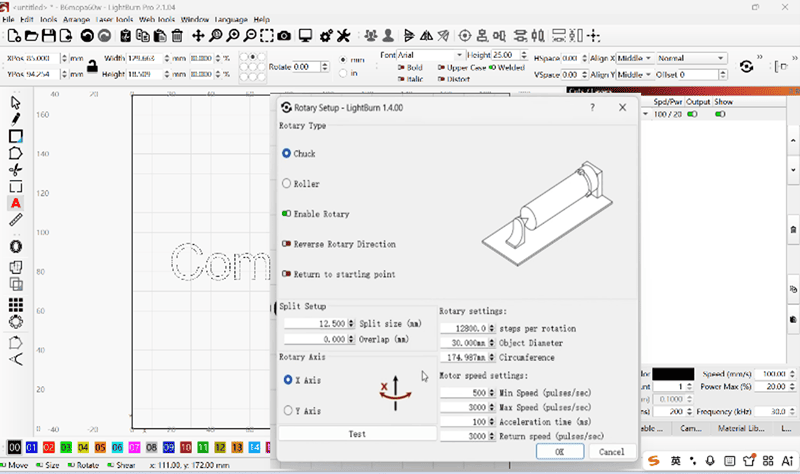Toggle the lock aspect ratio icon

[92, 66]
